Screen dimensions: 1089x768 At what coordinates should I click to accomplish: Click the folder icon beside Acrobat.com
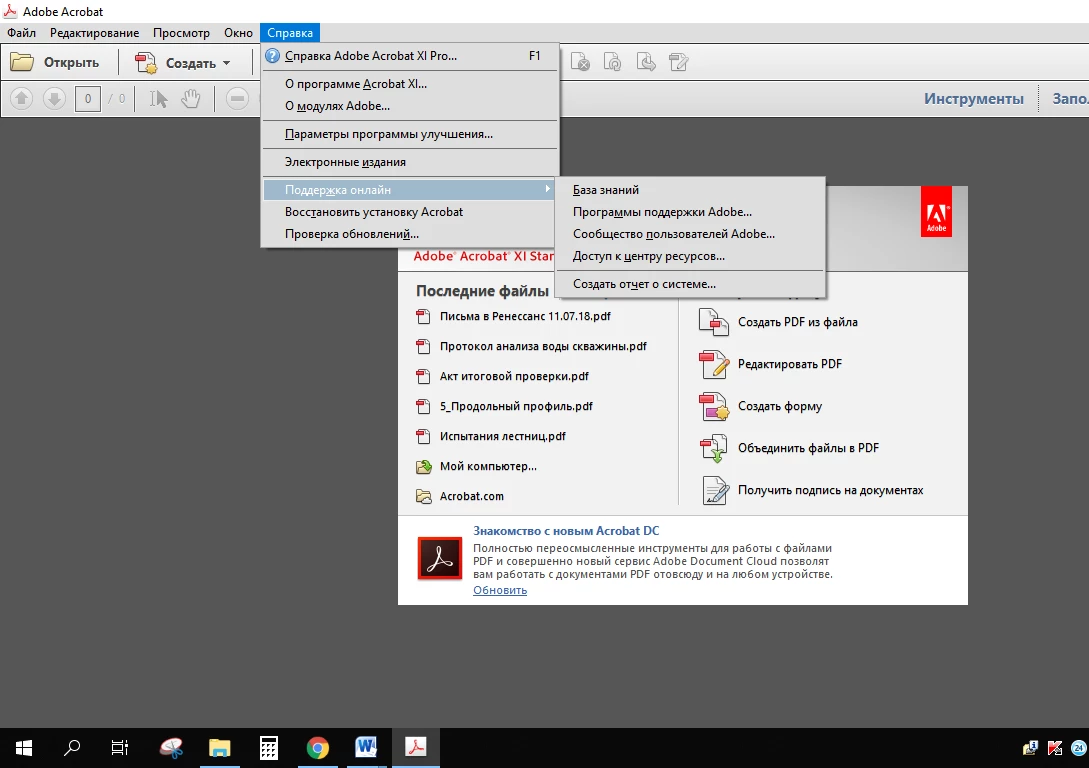click(424, 496)
